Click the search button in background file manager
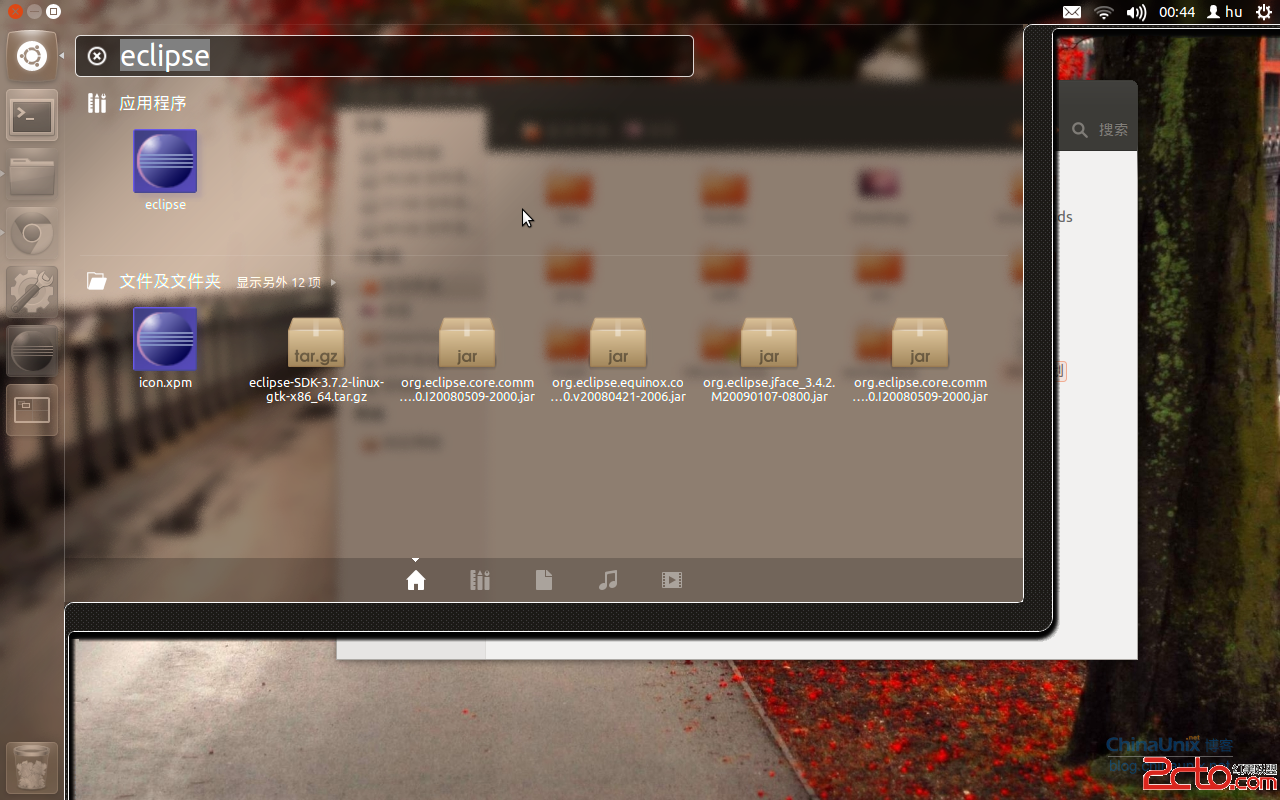This screenshot has height=800, width=1280. click(x=1100, y=130)
